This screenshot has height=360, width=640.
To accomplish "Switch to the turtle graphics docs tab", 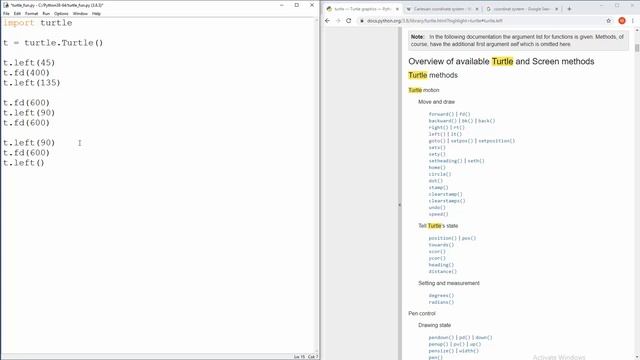I will point(362,9).
